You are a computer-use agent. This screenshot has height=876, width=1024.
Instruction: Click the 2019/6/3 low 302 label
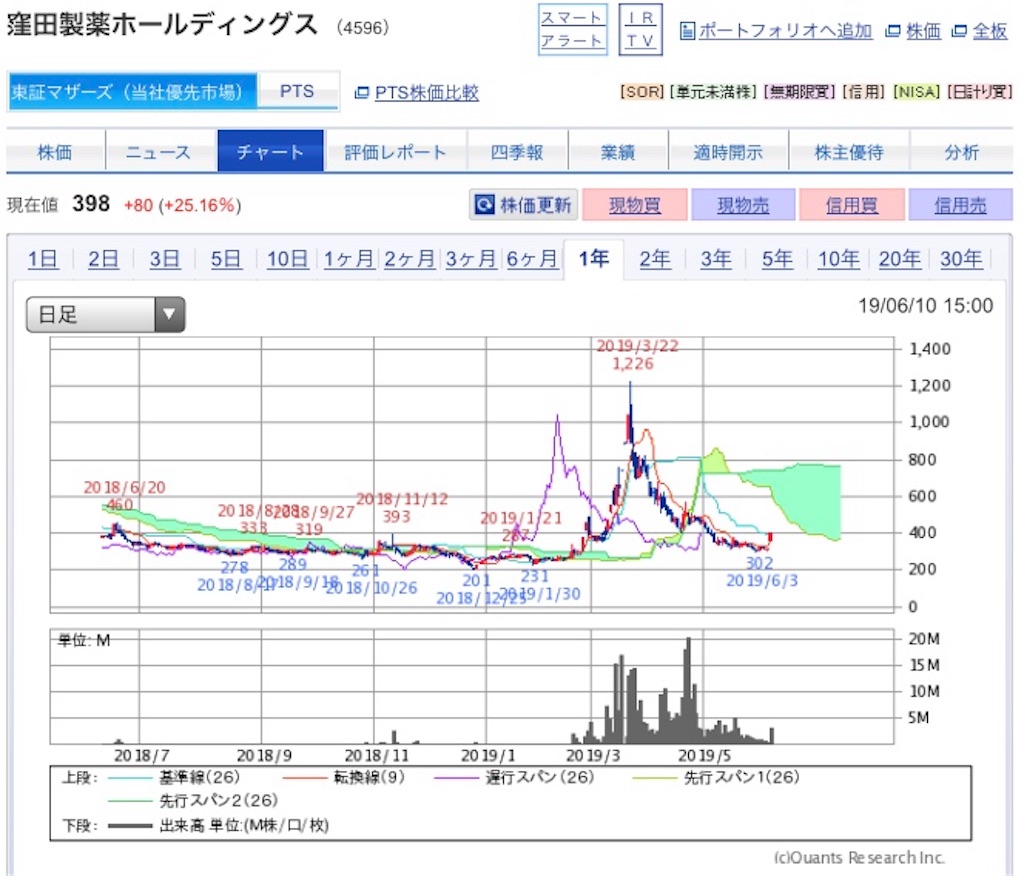tap(761, 572)
